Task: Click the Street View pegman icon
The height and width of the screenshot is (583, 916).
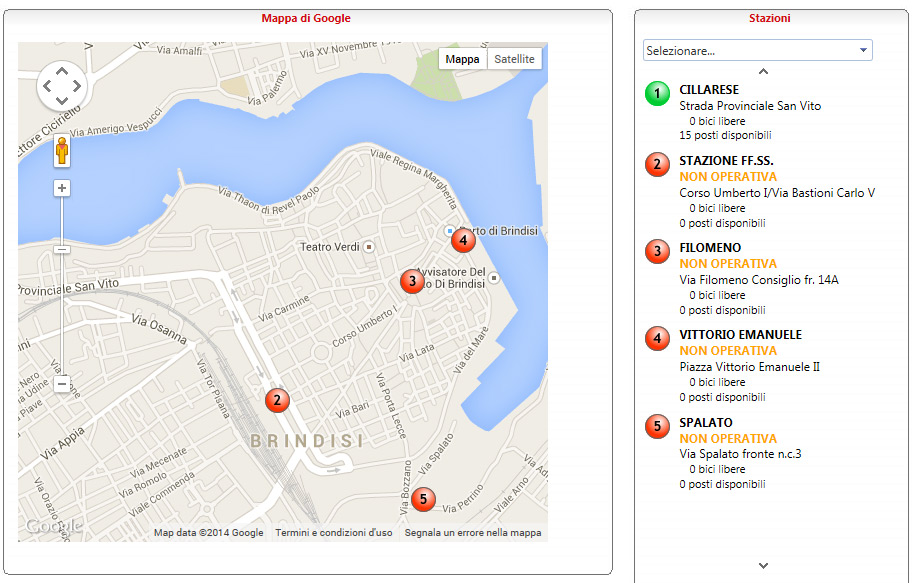Action: click(x=62, y=151)
